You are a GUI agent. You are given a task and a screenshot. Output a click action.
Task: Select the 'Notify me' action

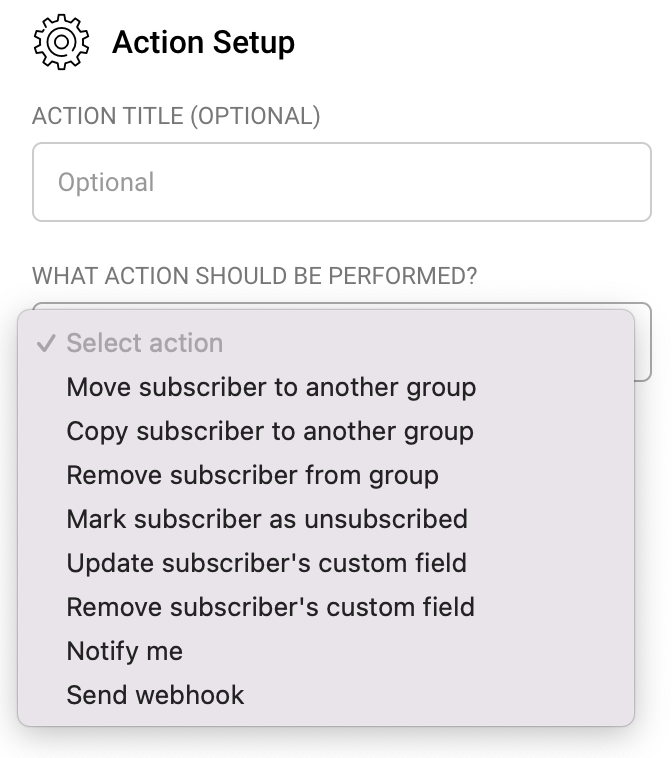(125, 651)
